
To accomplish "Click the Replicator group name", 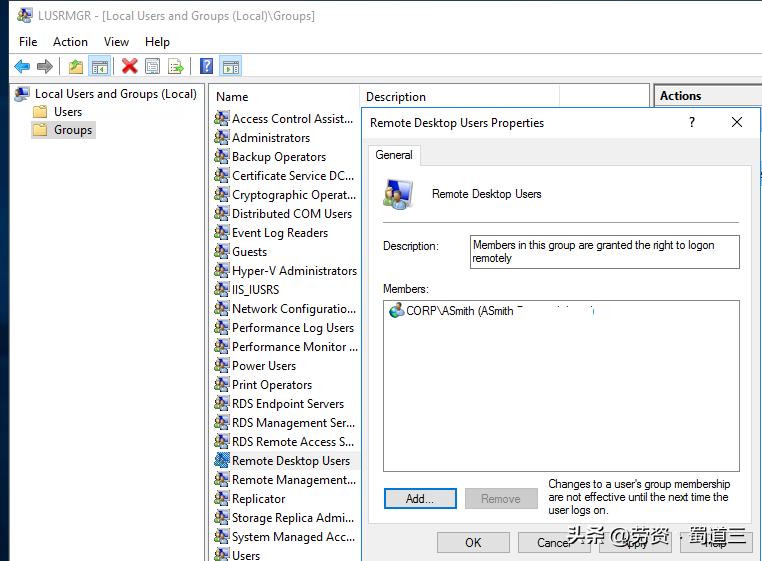I will pos(259,498).
